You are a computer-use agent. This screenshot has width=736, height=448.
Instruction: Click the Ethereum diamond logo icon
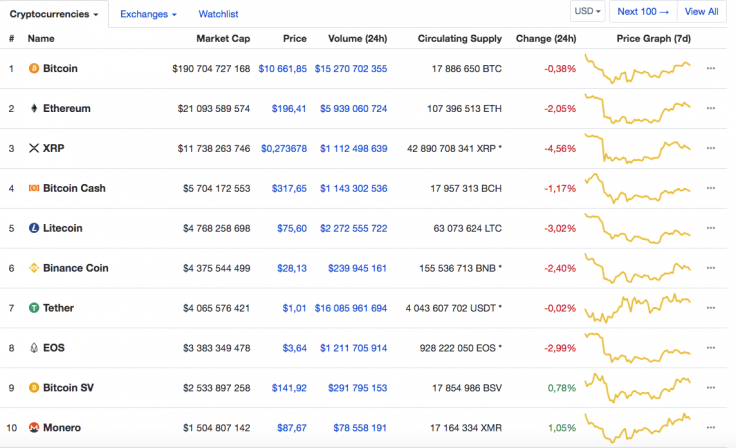tap(34, 108)
